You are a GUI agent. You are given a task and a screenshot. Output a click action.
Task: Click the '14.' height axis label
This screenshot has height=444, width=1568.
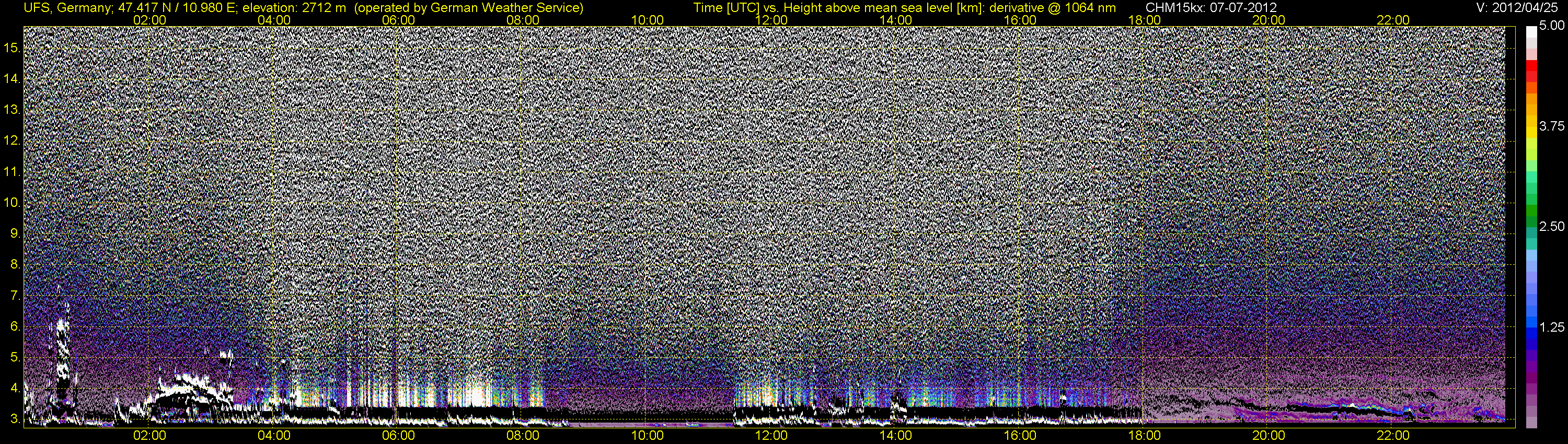[x=12, y=78]
